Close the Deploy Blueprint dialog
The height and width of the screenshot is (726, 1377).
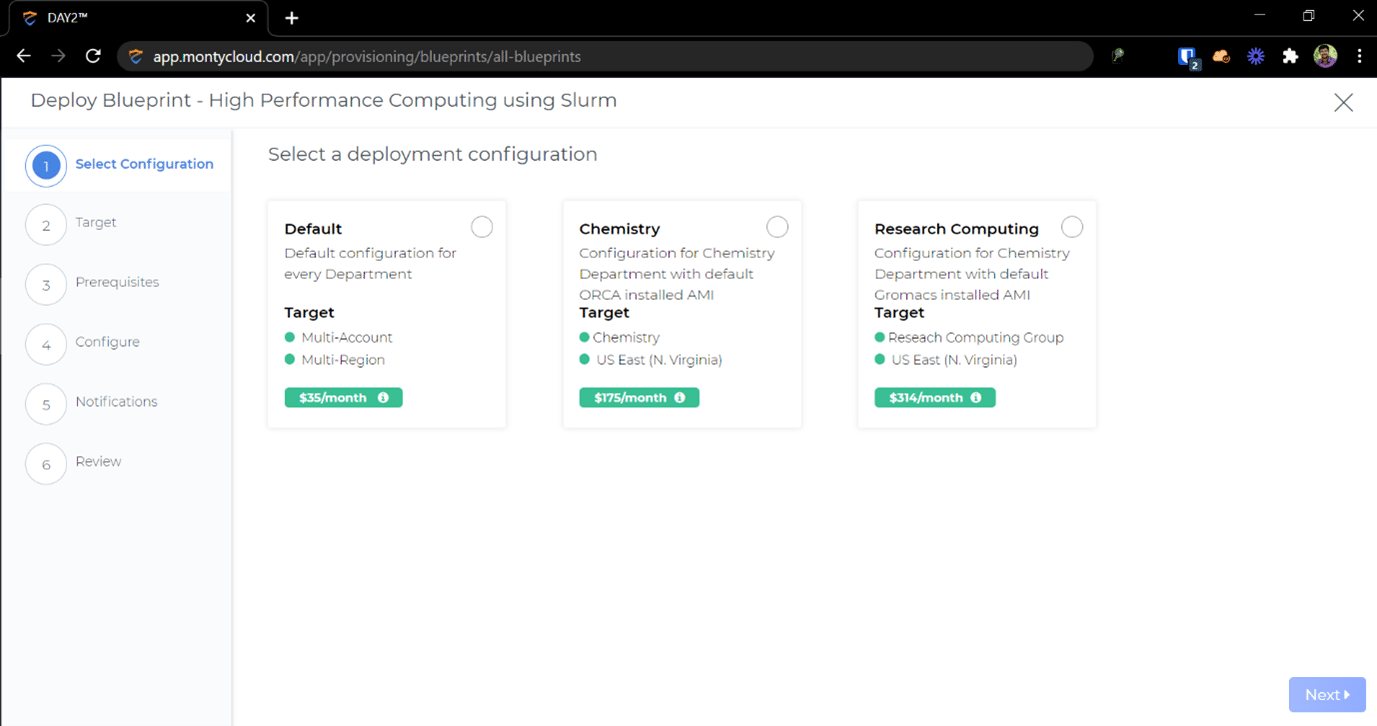click(x=1343, y=102)
